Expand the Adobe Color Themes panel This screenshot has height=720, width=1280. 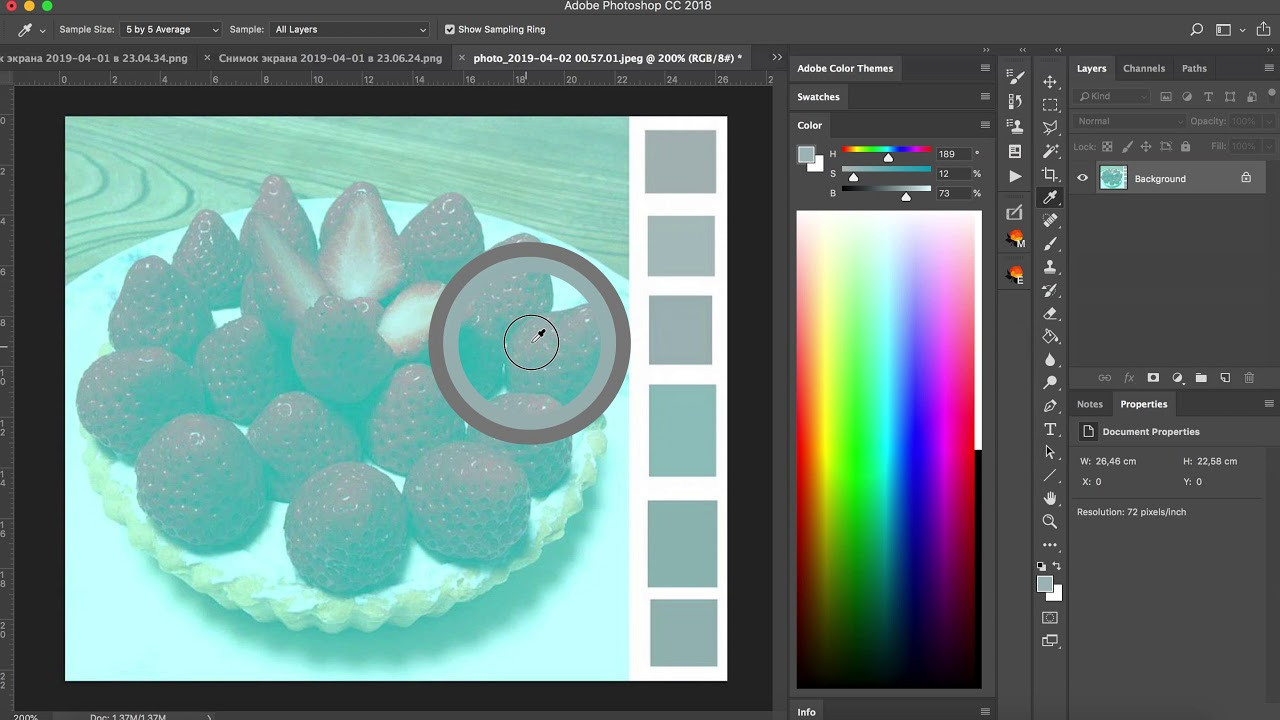pos(845,68)
